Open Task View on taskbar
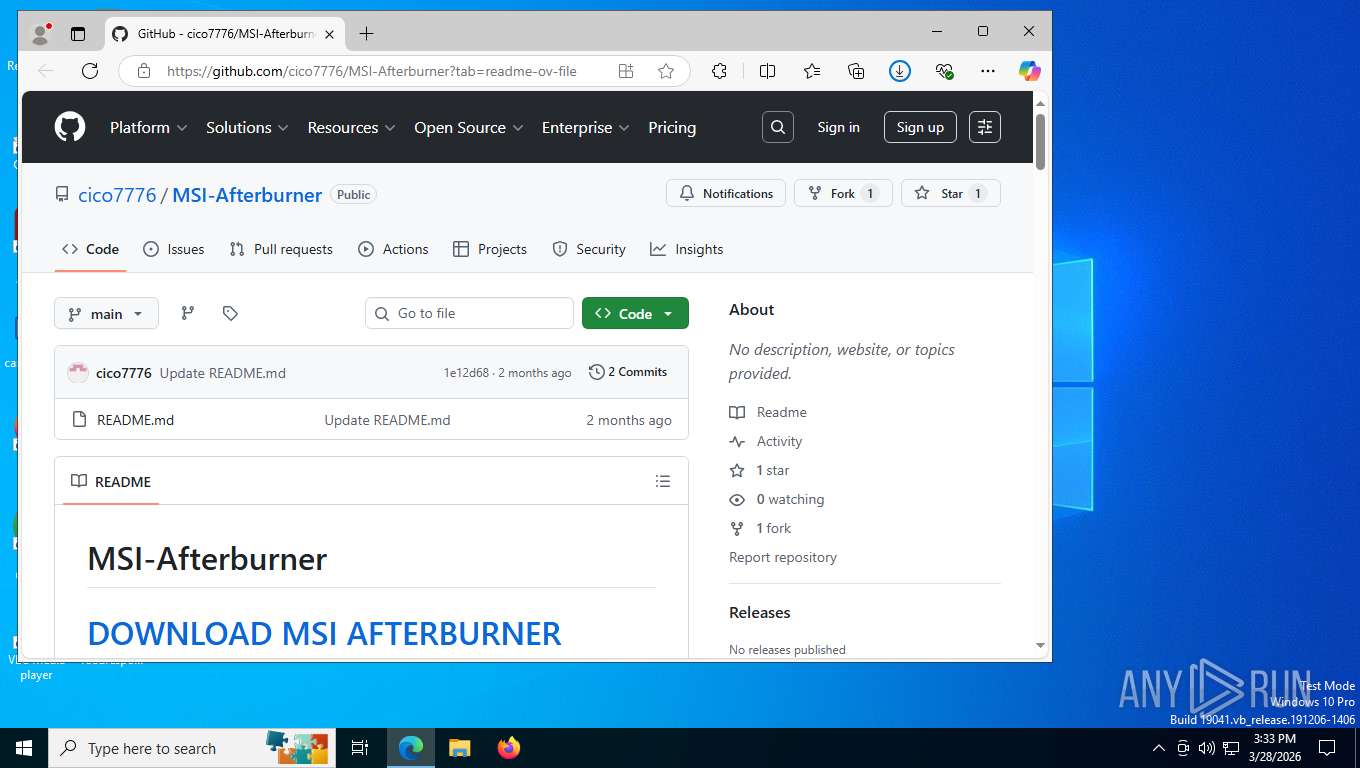This screenshot has width=1360, height=768. pos(360,748)
